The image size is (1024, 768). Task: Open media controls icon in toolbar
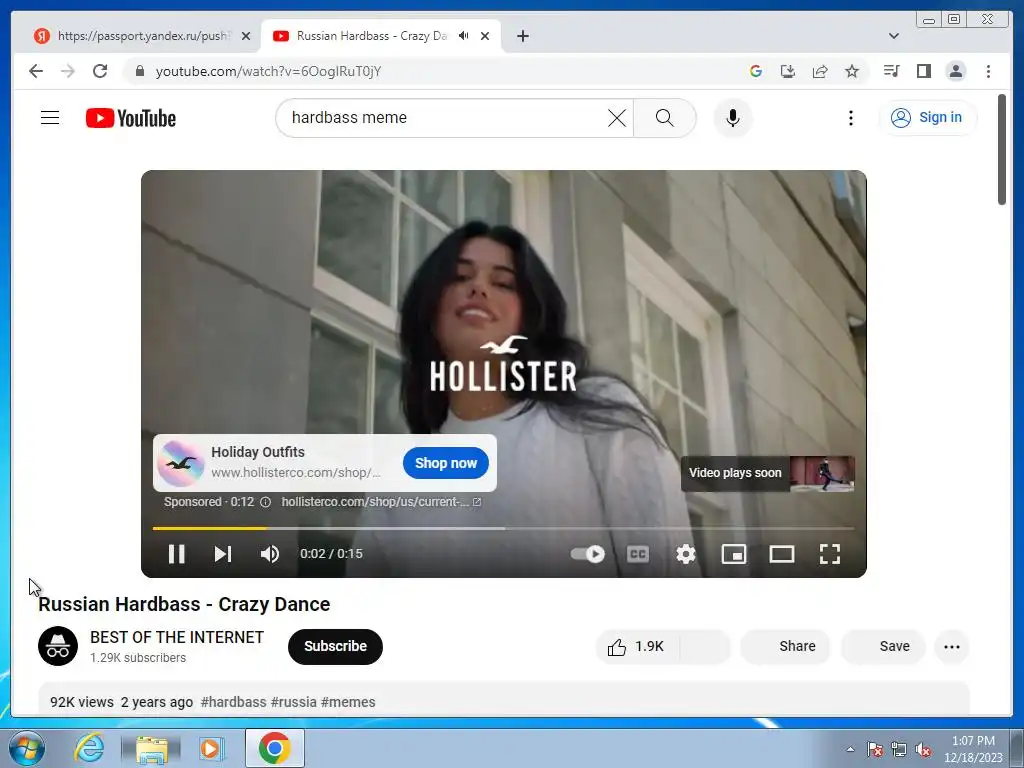point(891,71)
